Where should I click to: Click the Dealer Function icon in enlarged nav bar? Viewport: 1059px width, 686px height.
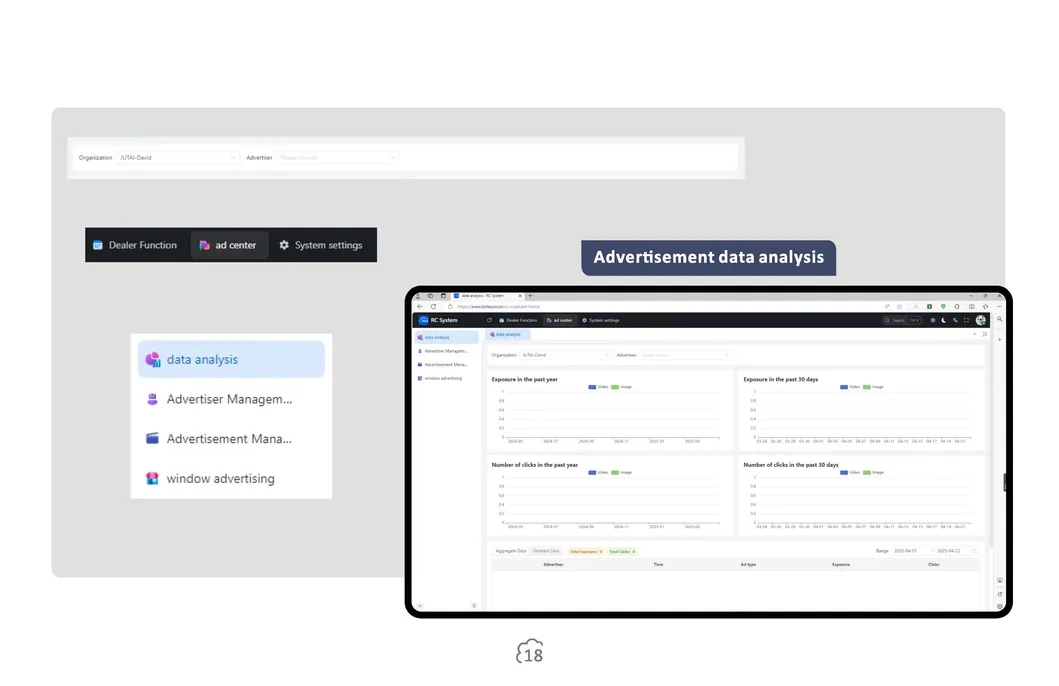point(98,245)
